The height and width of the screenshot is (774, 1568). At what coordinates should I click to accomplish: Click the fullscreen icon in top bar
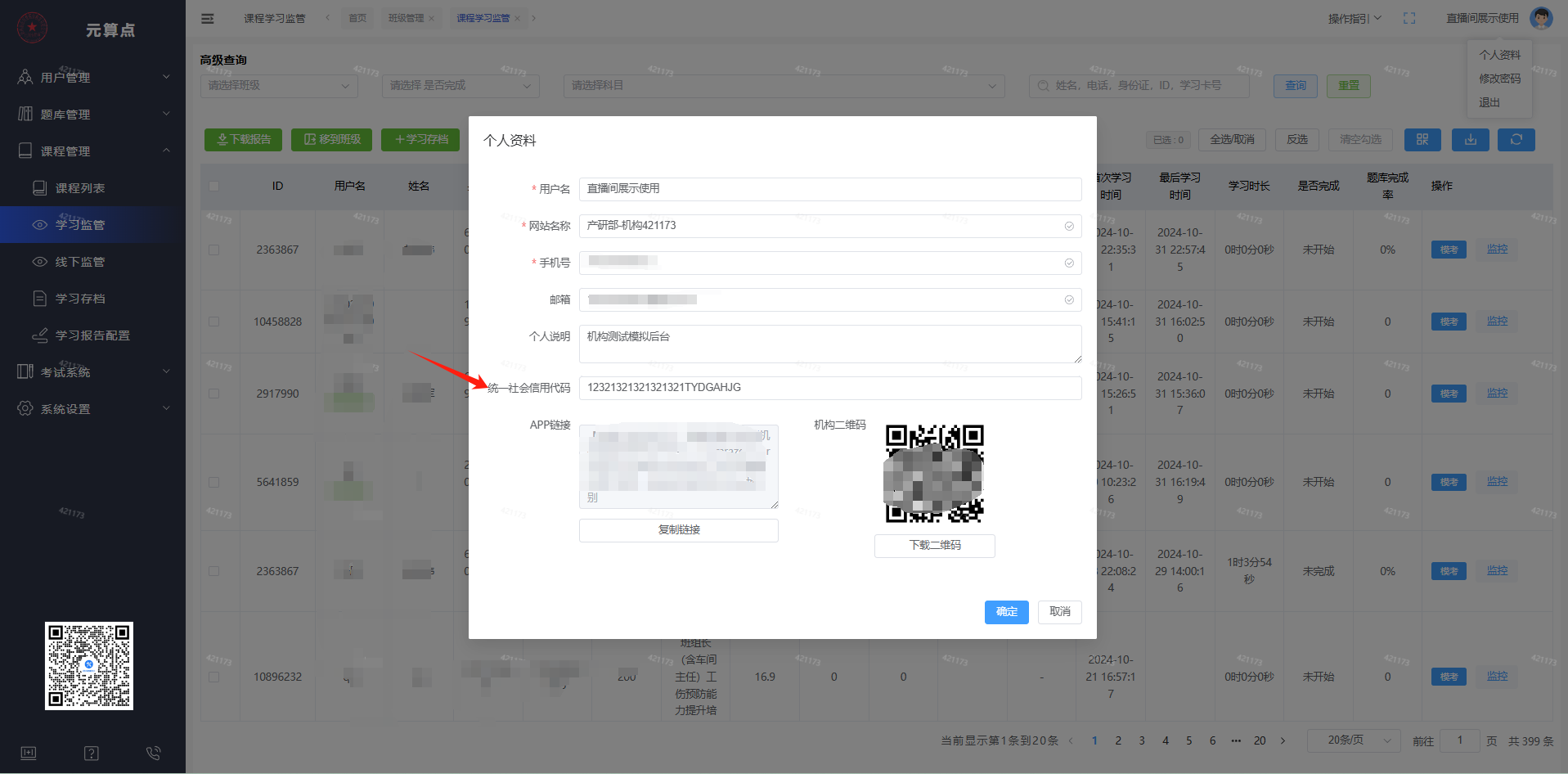(x=1409, y=18)
